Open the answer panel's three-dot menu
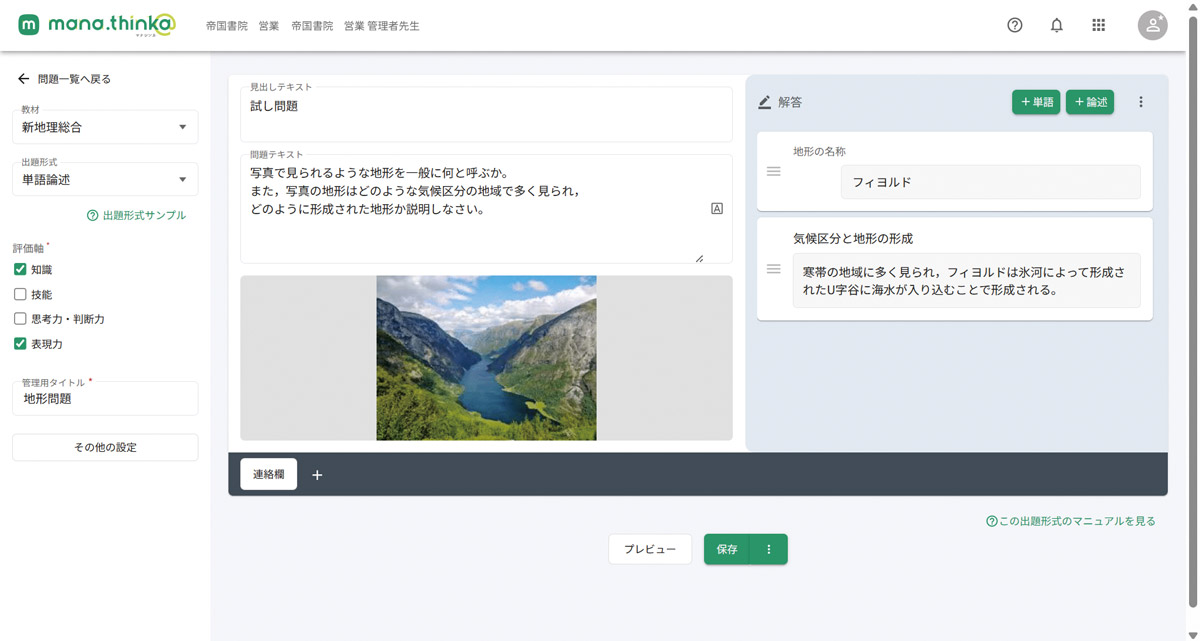Screen dimensions: 1200x641 tap(1141, 102)
